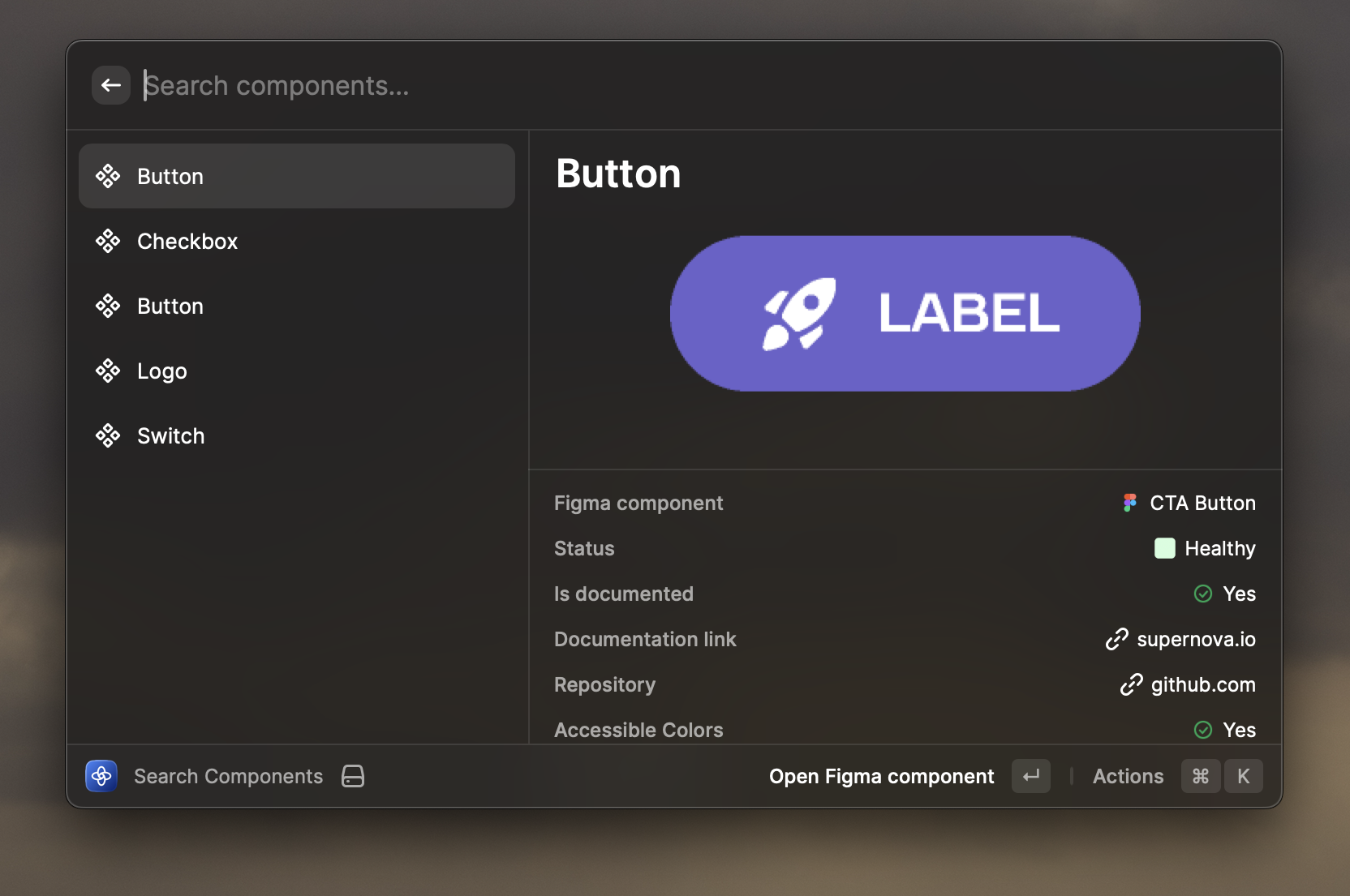Click the Supernova extension icon

tap(101, 776)
